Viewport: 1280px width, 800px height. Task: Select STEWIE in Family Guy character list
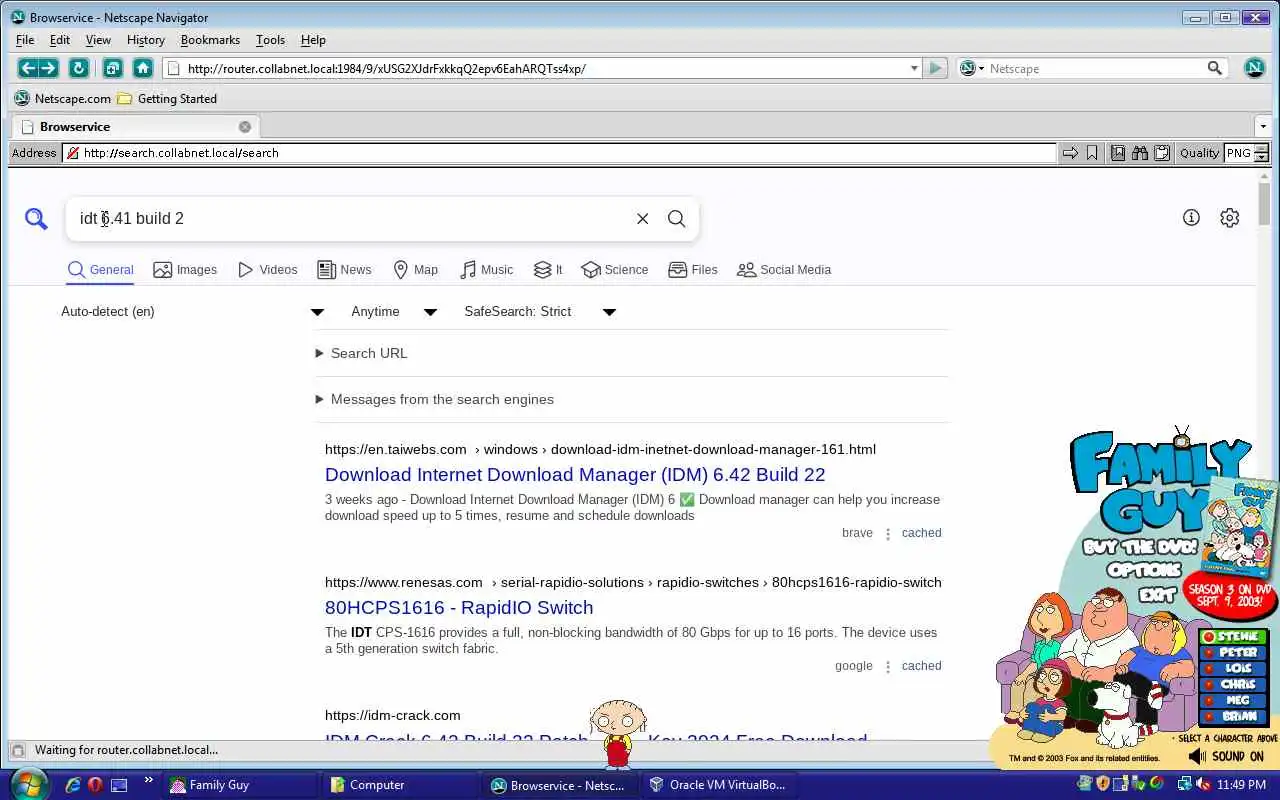1234,637
